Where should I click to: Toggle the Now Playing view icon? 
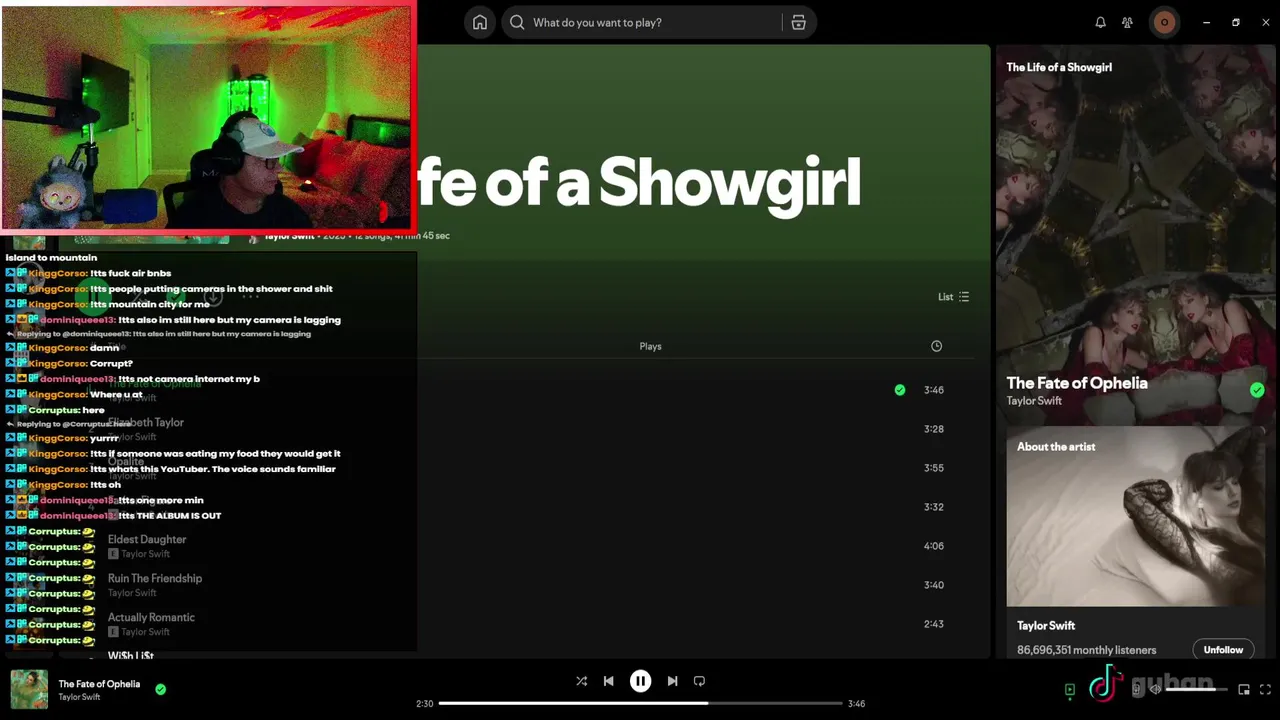pyautogui.click(x=1070, y=689)
